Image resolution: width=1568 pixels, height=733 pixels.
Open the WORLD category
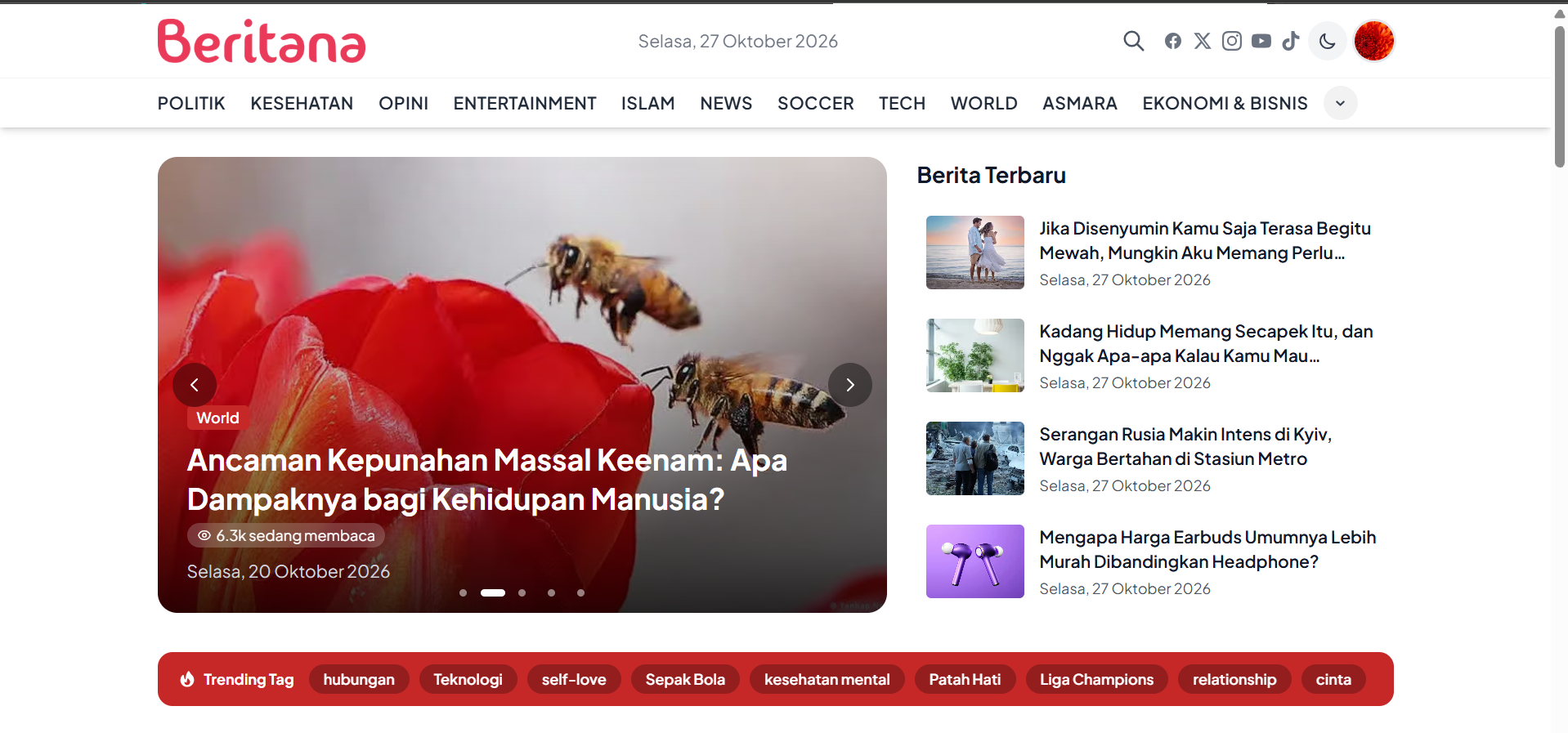[984, 104]
